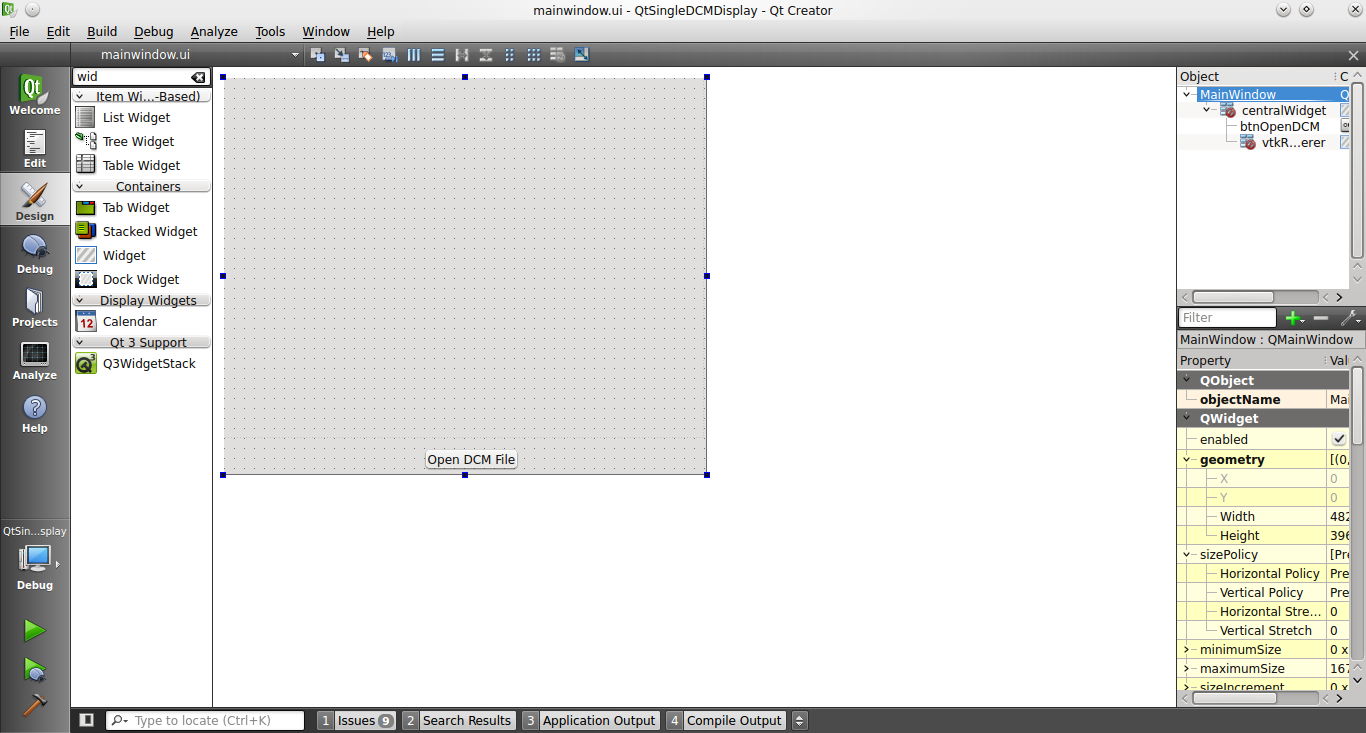1366x733 pixels.
Task: Click the locator search field
Action: point(205,720)
